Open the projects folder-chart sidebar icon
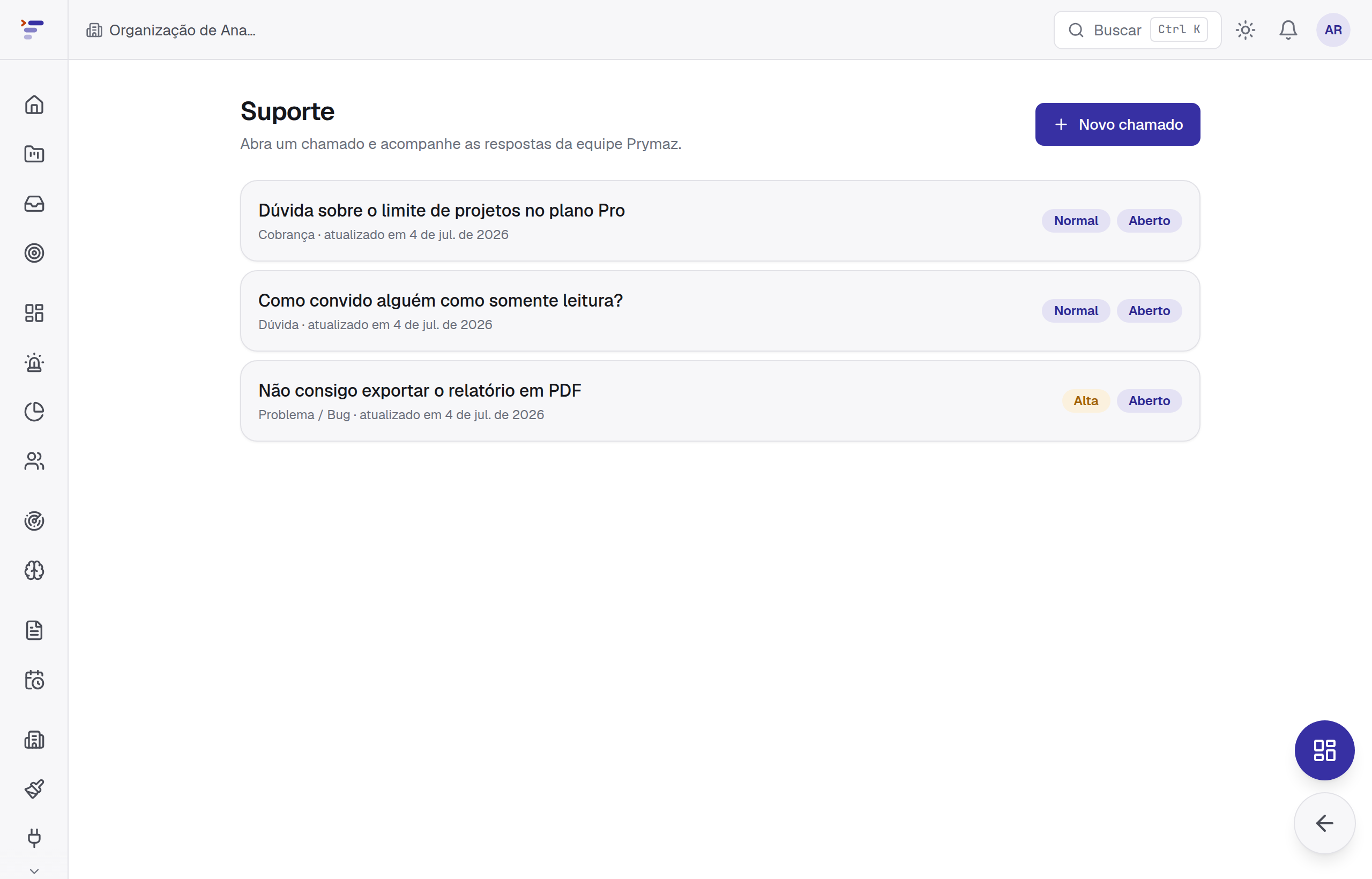1372x879 pixels. (34, 154)
